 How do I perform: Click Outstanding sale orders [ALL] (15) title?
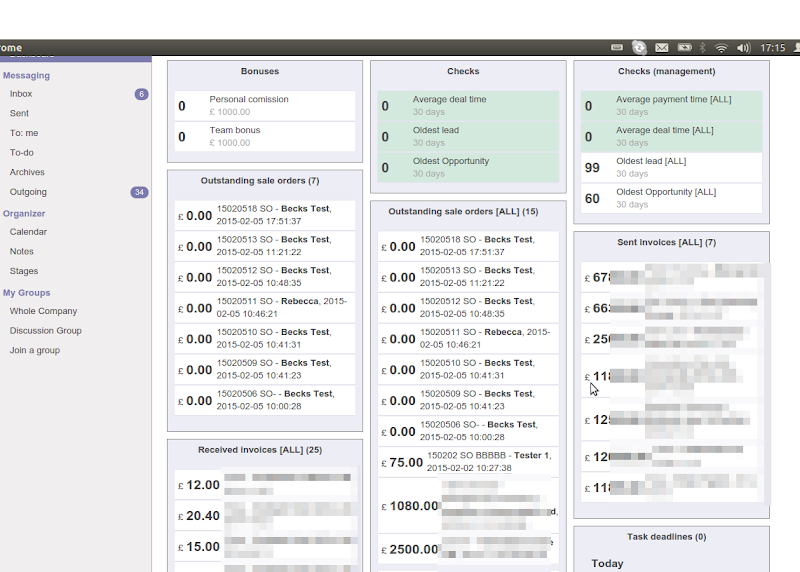pos(463,212)
